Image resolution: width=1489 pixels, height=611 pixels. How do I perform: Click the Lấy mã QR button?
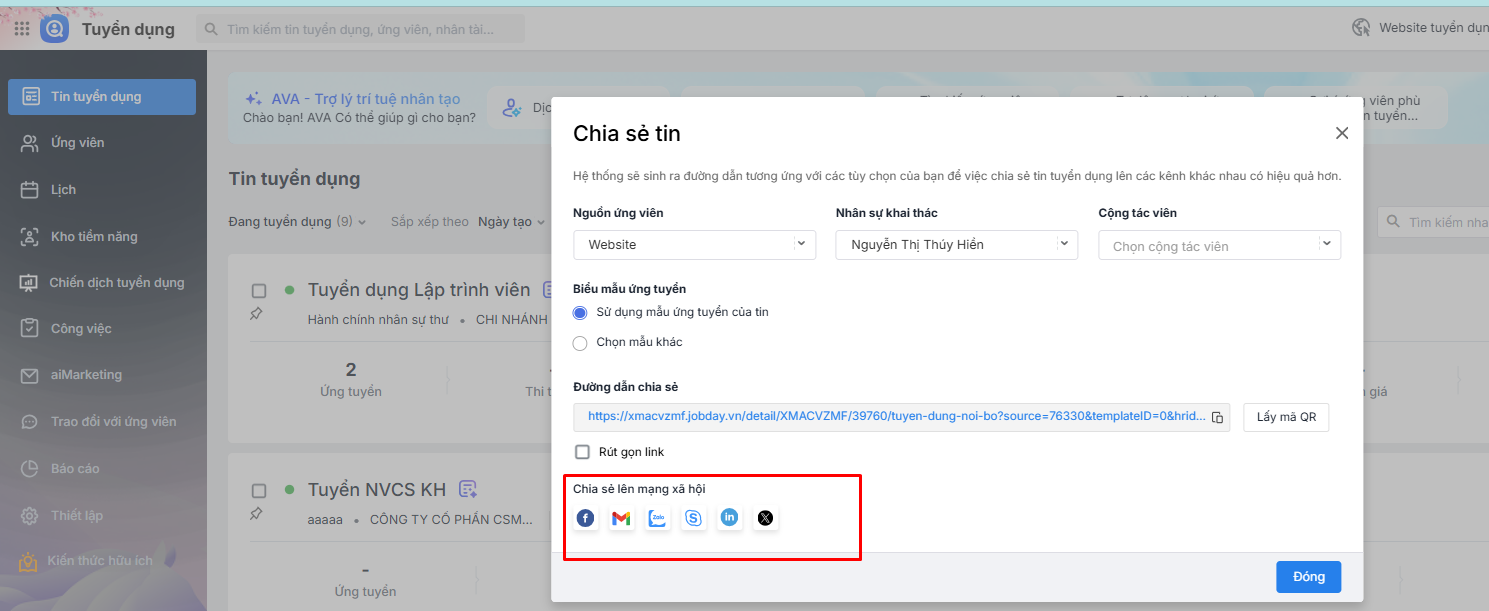point(1286,417)
